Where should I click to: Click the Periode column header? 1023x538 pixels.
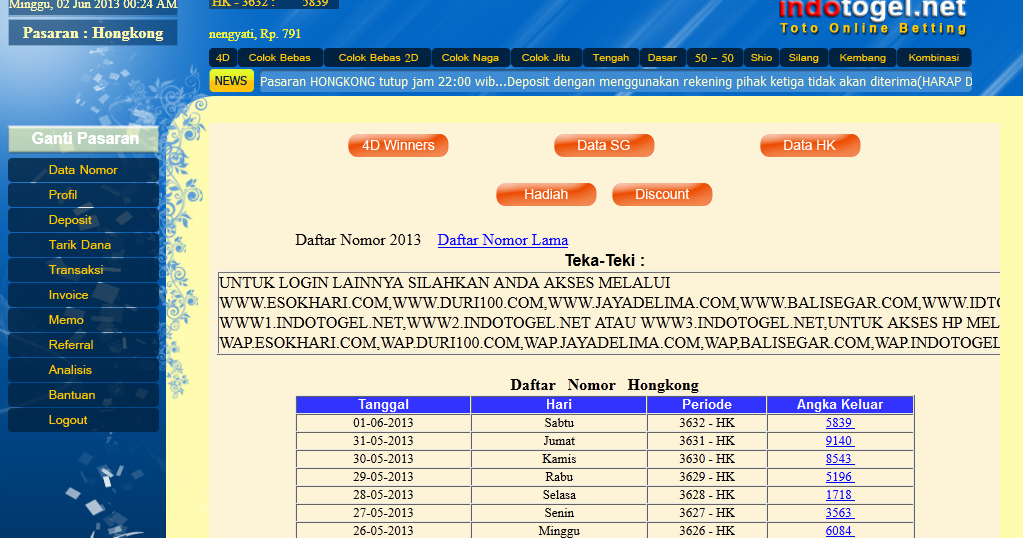point(707,405)
